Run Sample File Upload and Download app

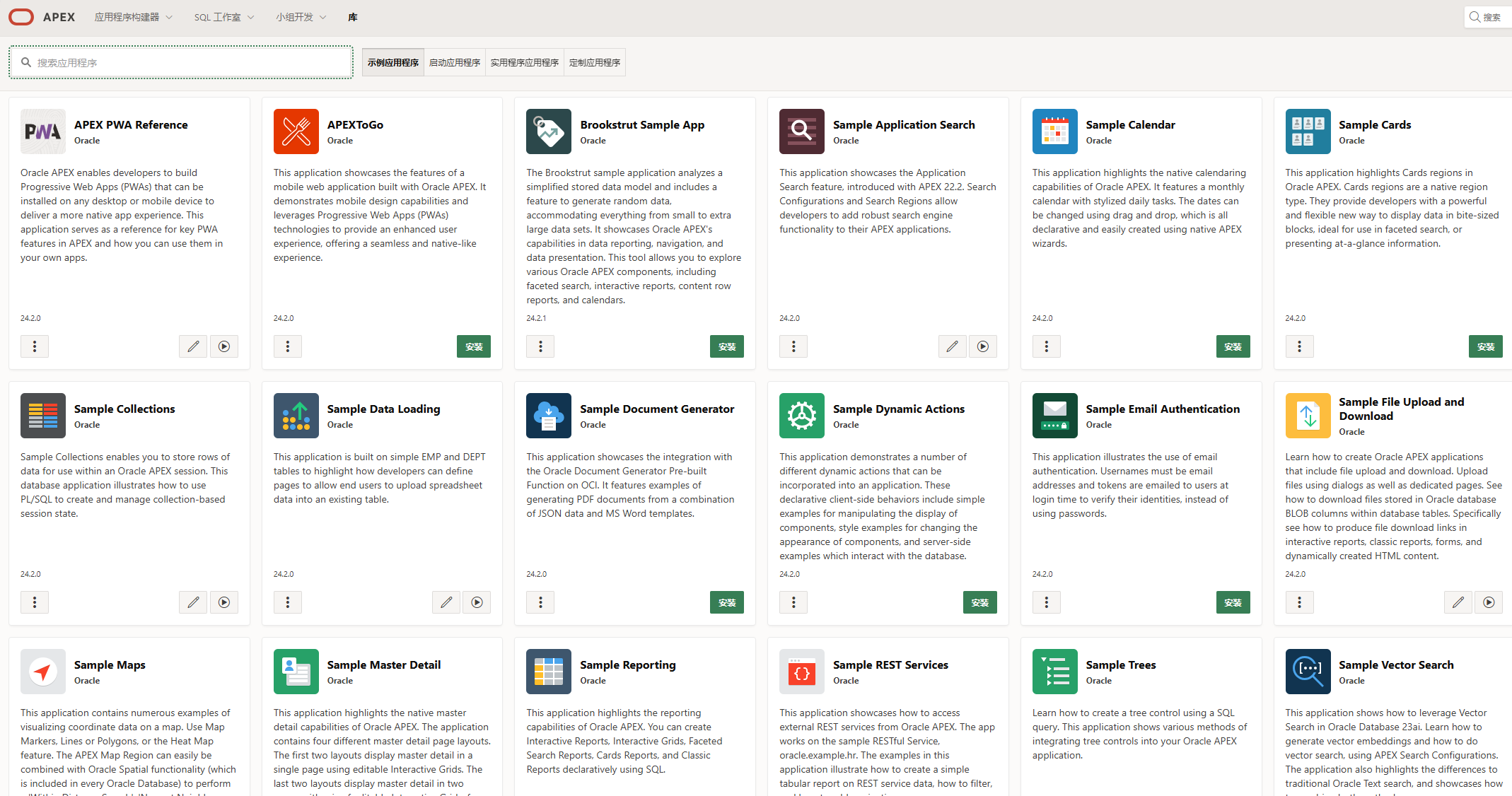click(x=1489, y=602)
